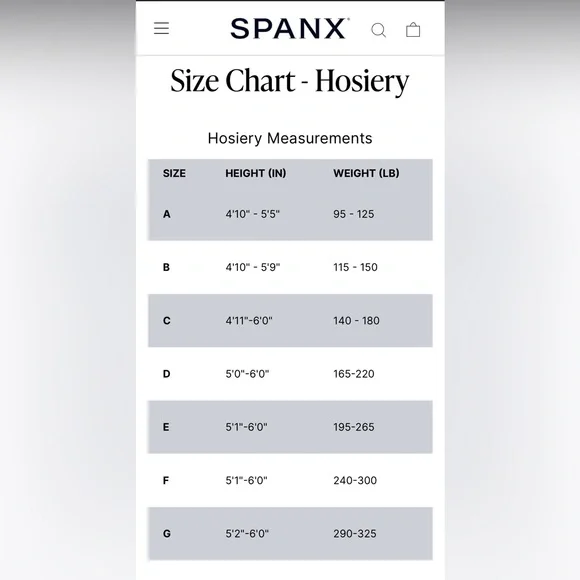This screenshot has width=580, height=580.
Task: Open the shopping bag icon
Action: coord(413,30)
